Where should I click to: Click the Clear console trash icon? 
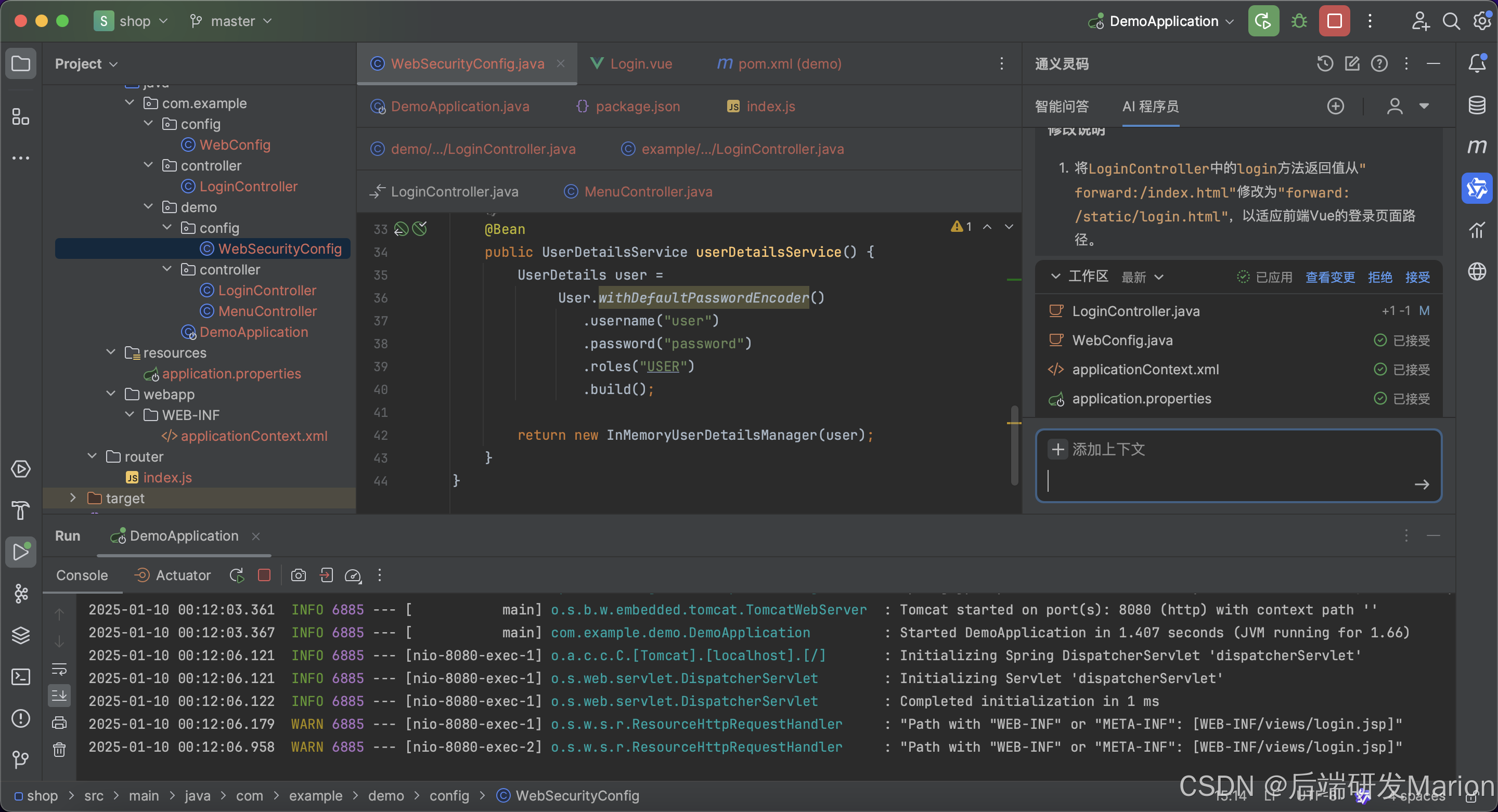pos(59,750)
